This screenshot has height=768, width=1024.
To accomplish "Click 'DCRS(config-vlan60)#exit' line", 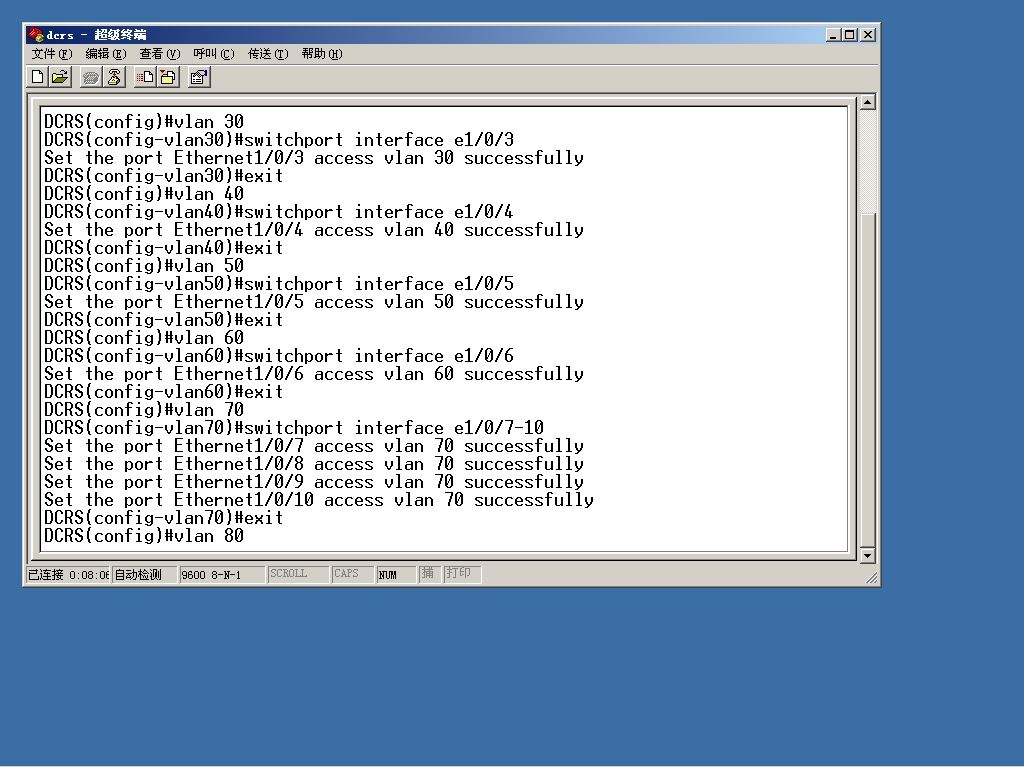I will [x=164, y=392].
